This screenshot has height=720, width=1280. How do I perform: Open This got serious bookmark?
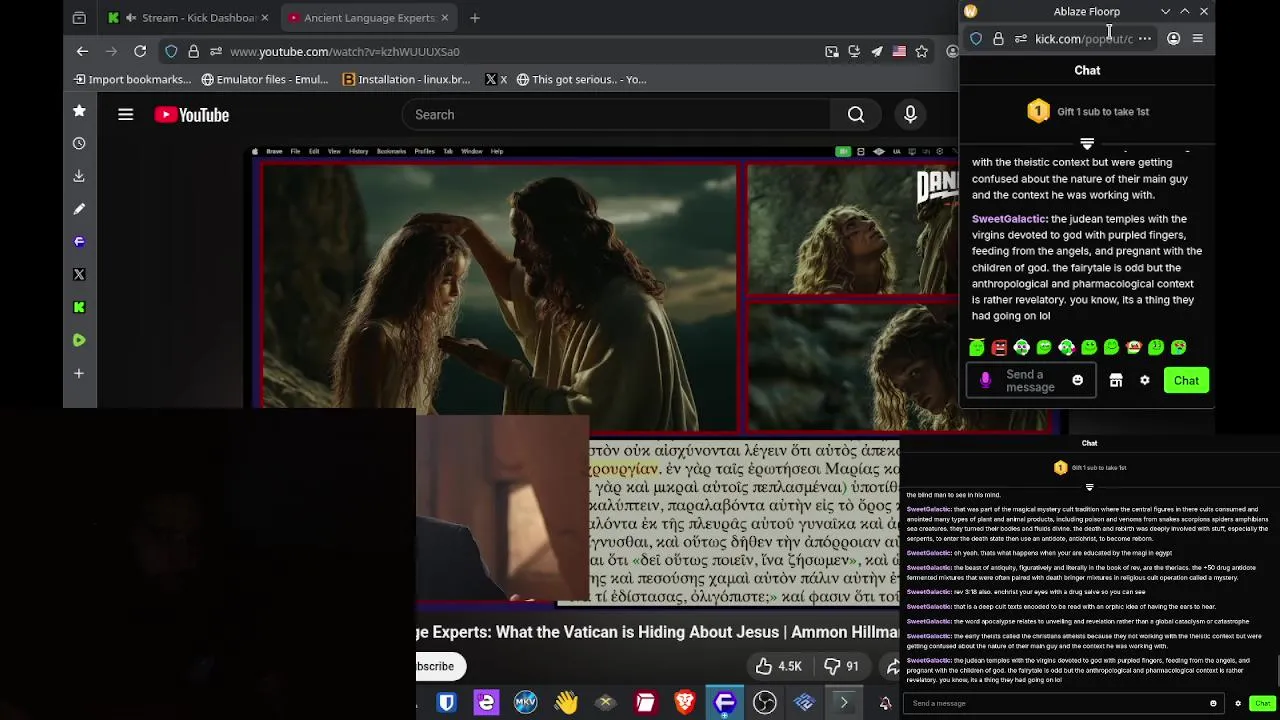[582, 79]
